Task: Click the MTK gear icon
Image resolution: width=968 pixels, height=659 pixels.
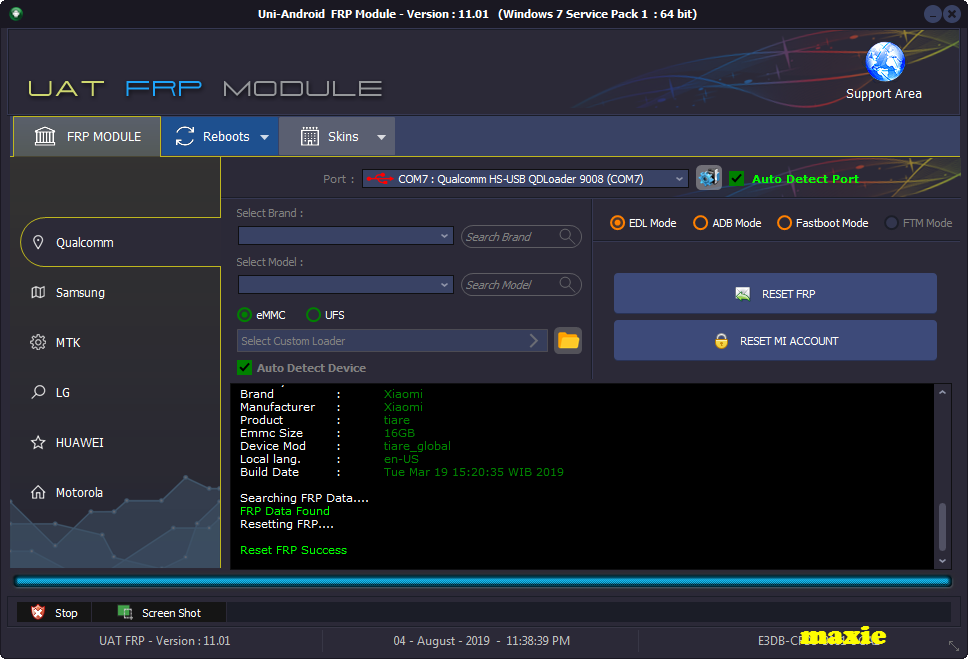Action: point(38,342)
